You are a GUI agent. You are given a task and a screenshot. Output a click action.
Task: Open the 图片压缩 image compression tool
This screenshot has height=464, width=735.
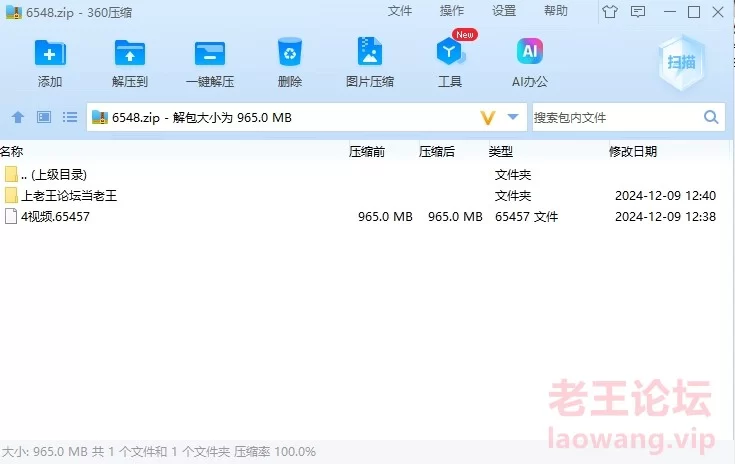pyautogui.click(x=370, y=52)
